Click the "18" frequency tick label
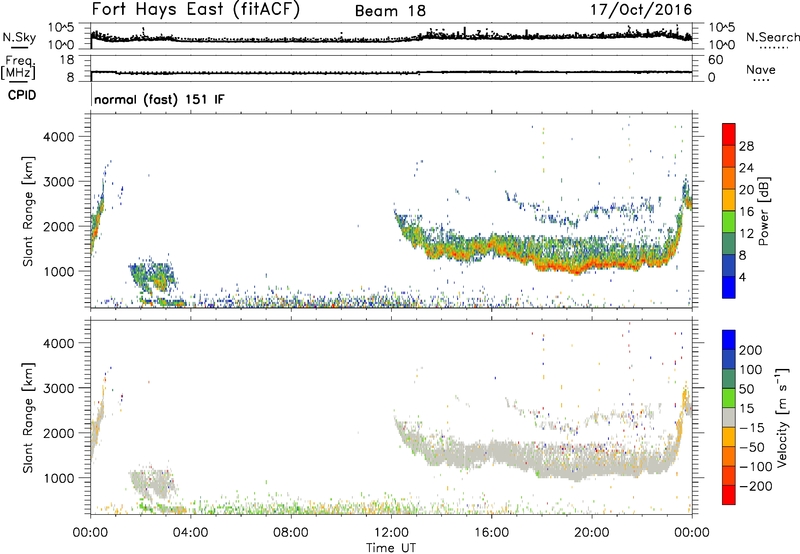 pos(67,60)
